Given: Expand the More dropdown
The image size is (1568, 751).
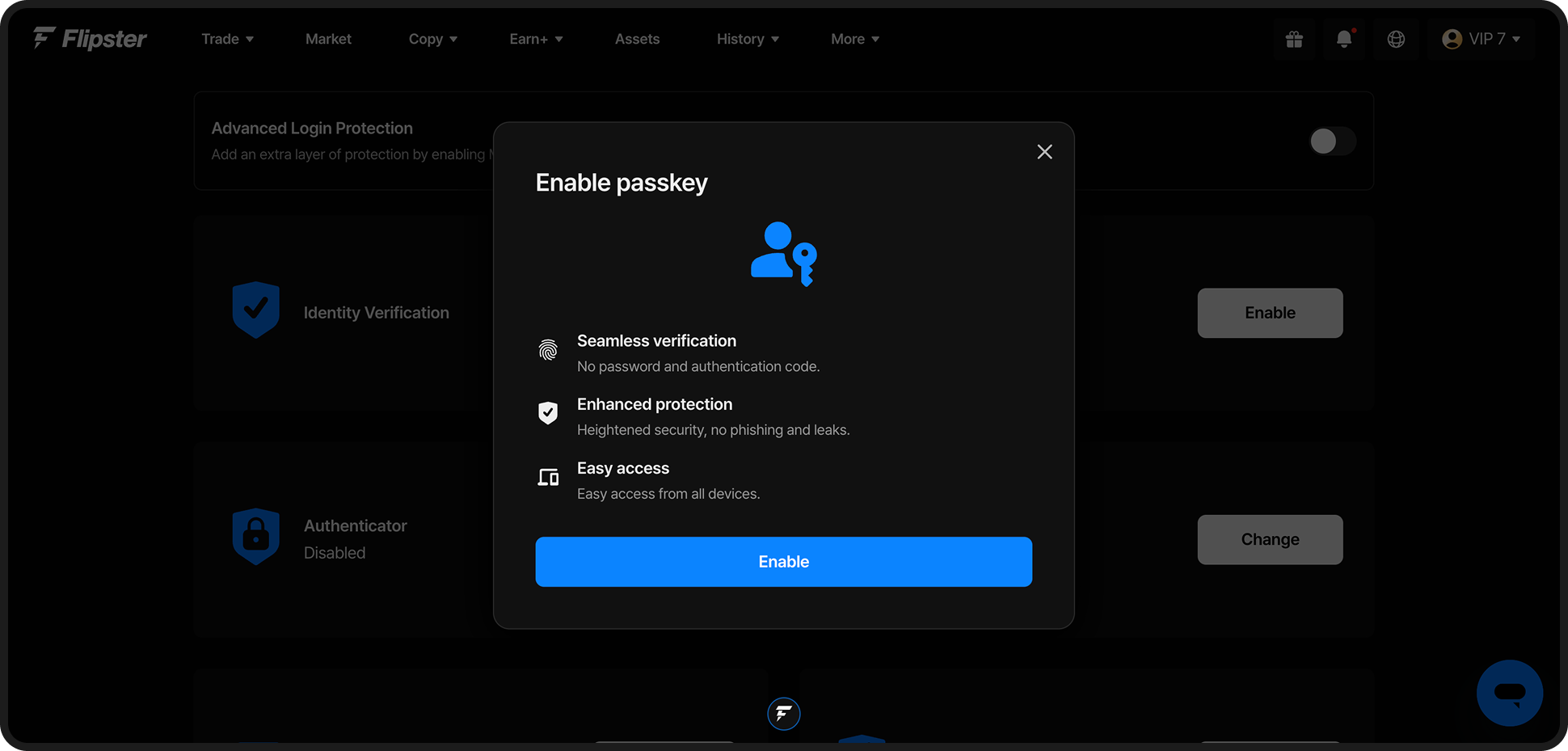Looking at the screenshot, I should coord(855,39).
